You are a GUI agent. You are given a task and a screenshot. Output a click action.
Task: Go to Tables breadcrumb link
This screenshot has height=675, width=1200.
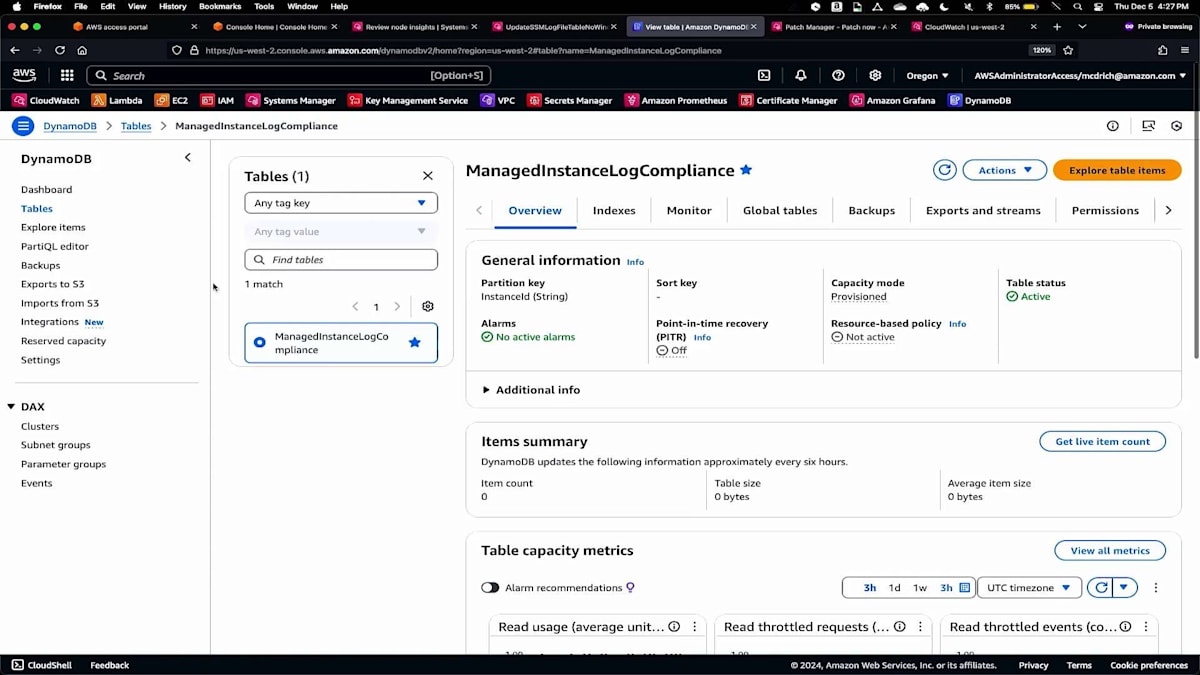coord(136,126)
